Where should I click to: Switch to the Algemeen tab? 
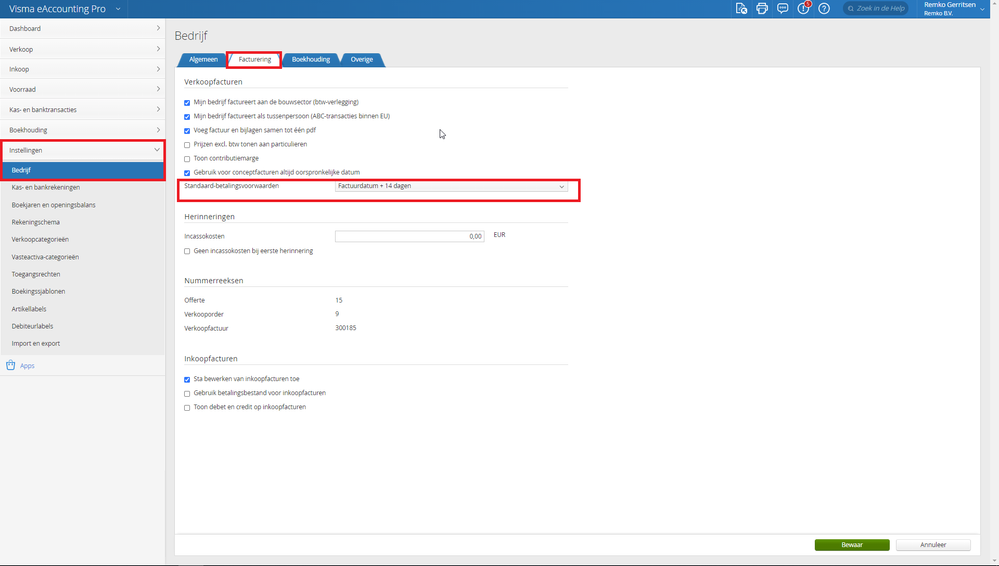(203, 59)
